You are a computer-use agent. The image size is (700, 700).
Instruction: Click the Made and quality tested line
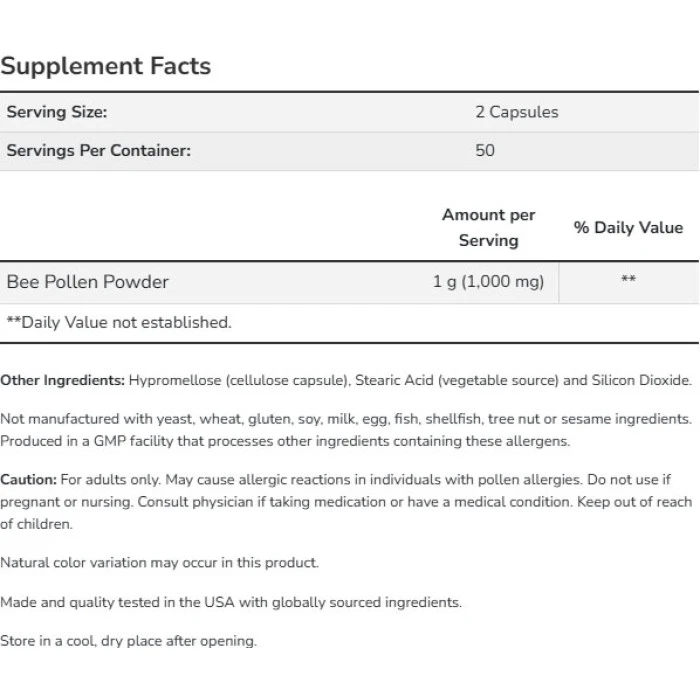[231, 602]
